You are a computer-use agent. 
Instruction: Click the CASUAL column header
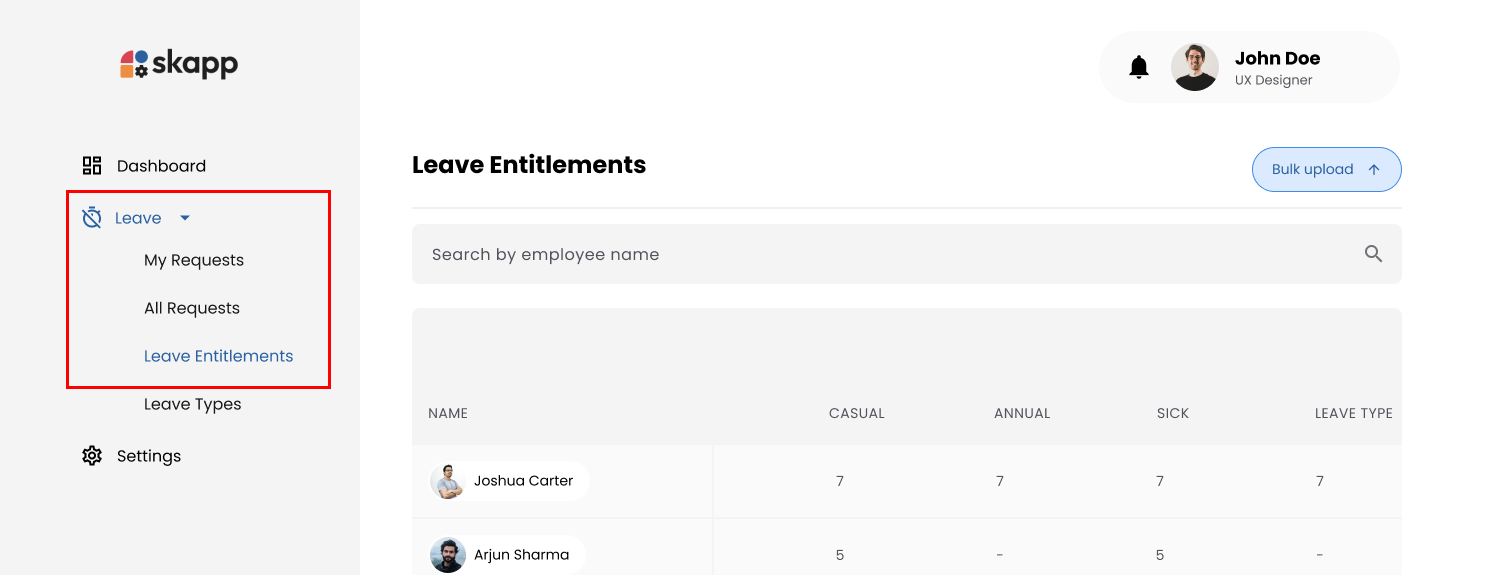[x=856, y=413]
